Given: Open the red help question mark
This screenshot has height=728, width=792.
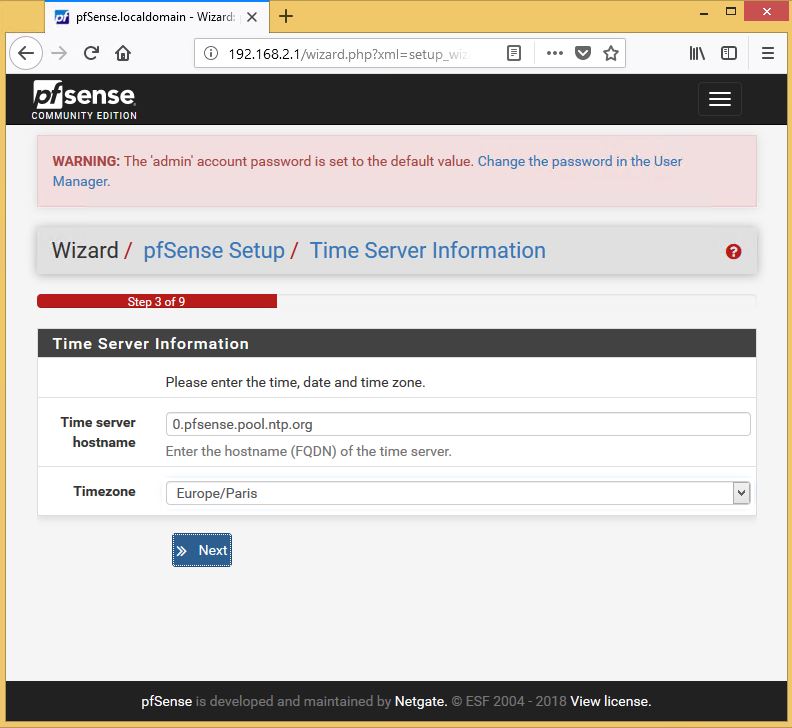Looking at the screenshot, I should (733, 252).
